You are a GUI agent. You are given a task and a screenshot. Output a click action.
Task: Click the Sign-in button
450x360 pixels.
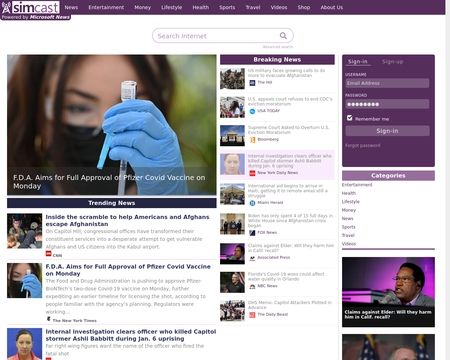(387, 131)
